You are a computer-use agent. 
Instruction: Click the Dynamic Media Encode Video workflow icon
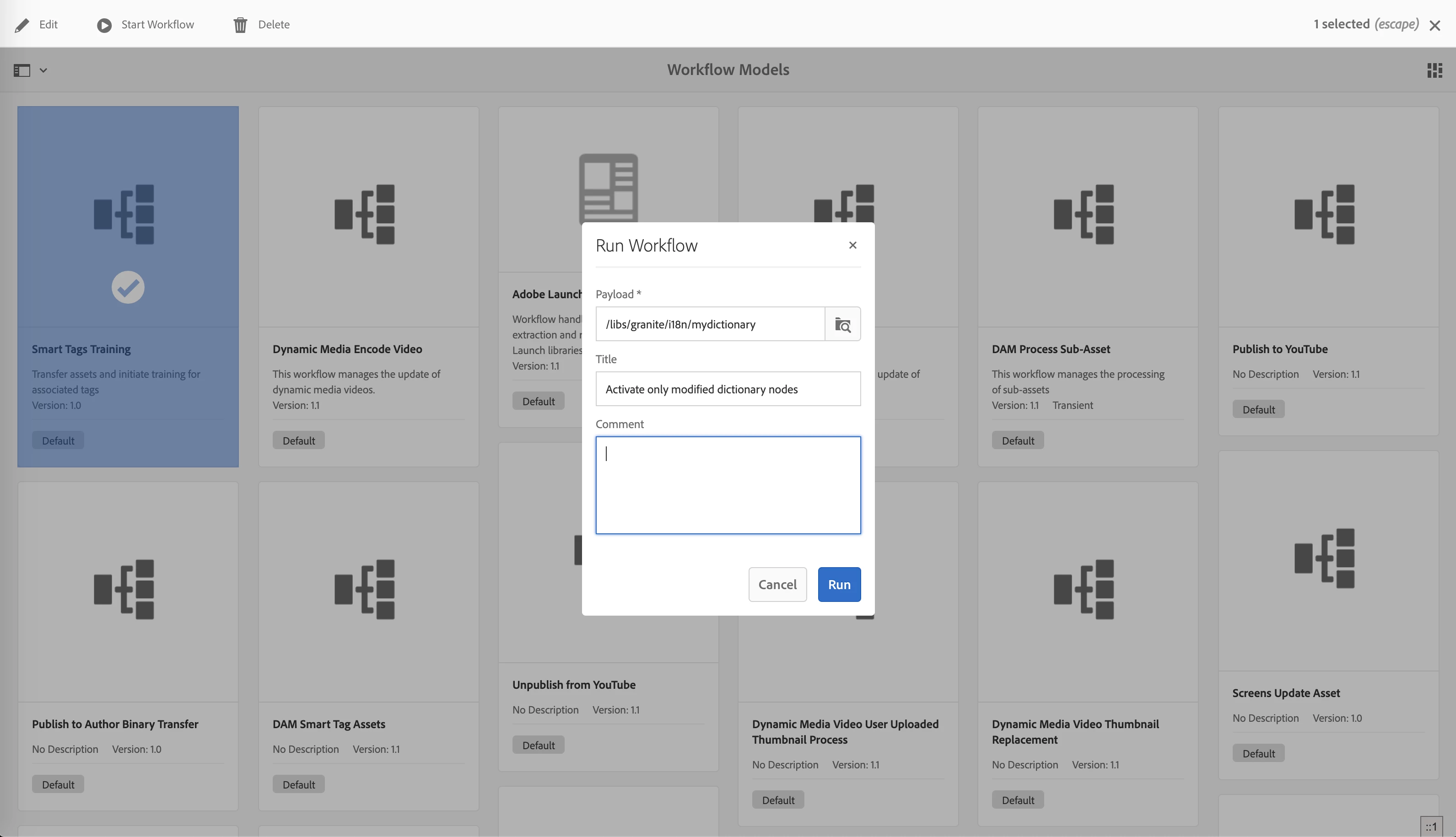point(365,215)
